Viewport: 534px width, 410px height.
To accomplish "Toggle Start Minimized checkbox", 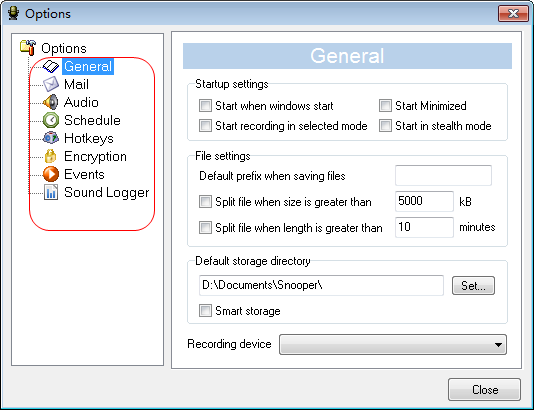I will pos(385,106).
